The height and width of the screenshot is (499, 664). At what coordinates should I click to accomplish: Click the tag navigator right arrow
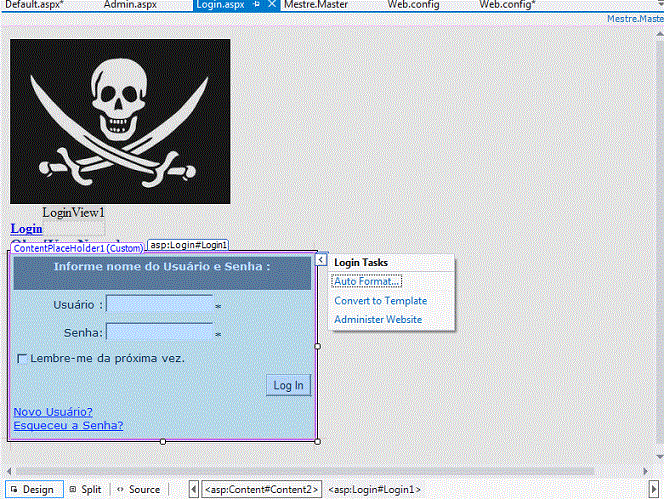tap(654, 489)
